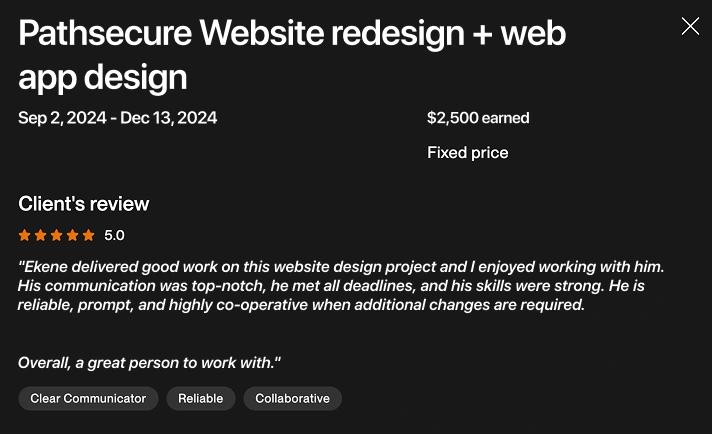
Task: Click "app design" on the title's second line
Action: [102, 76]
